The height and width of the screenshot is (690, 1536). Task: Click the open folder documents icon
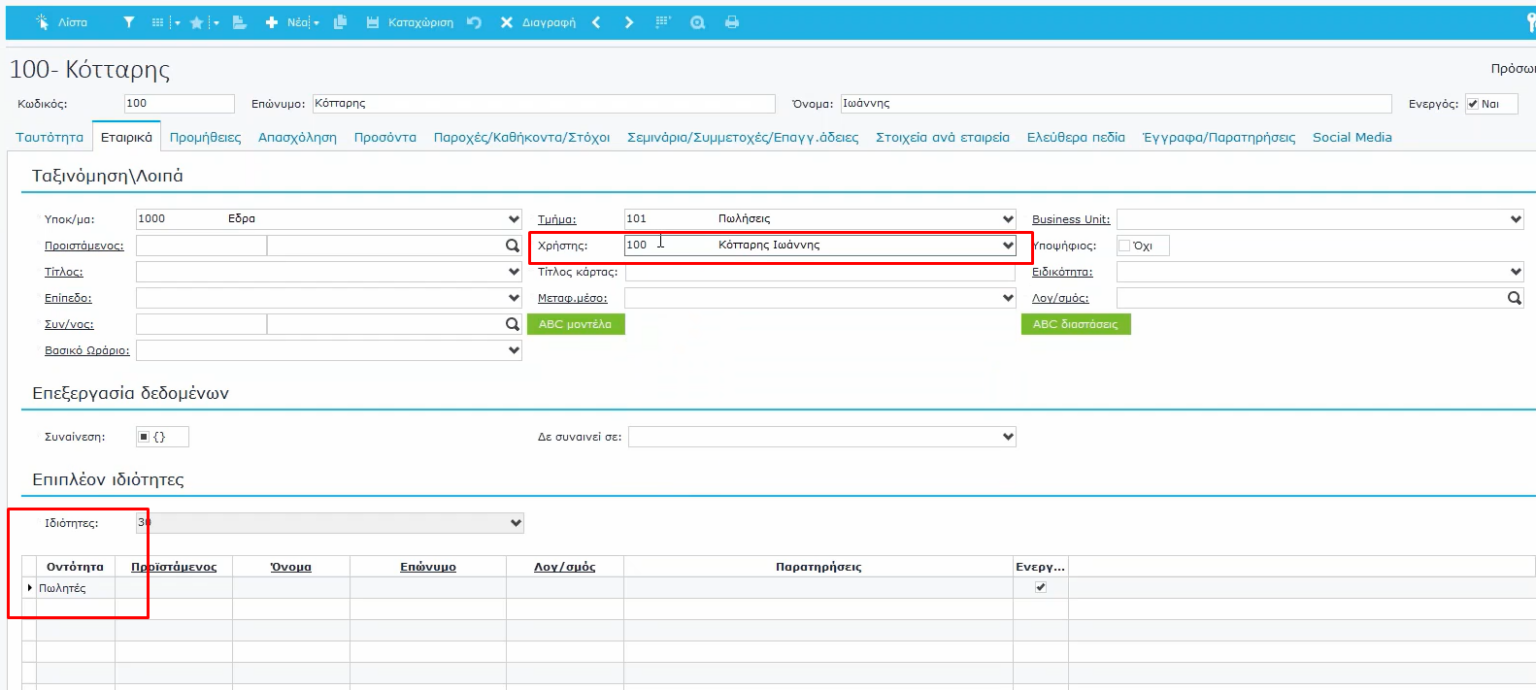coord(239,22)
